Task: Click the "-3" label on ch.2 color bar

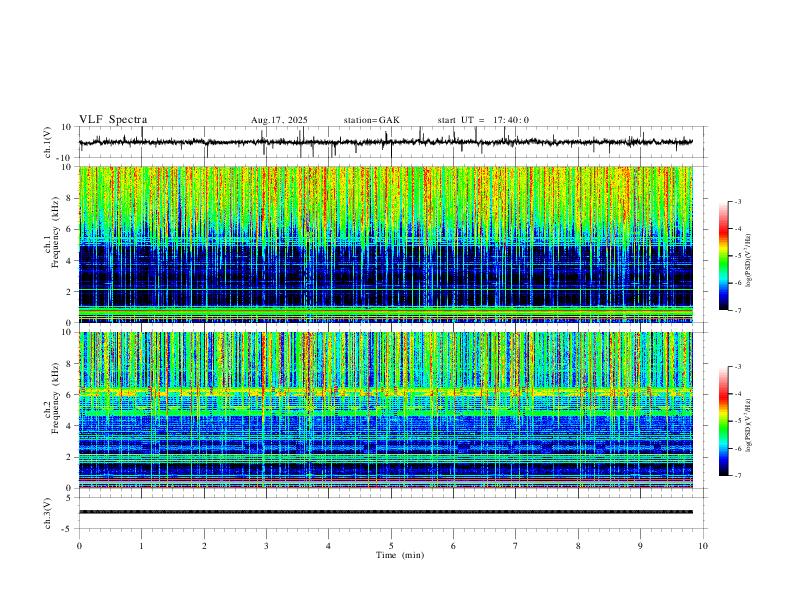Action: point(737,367)
